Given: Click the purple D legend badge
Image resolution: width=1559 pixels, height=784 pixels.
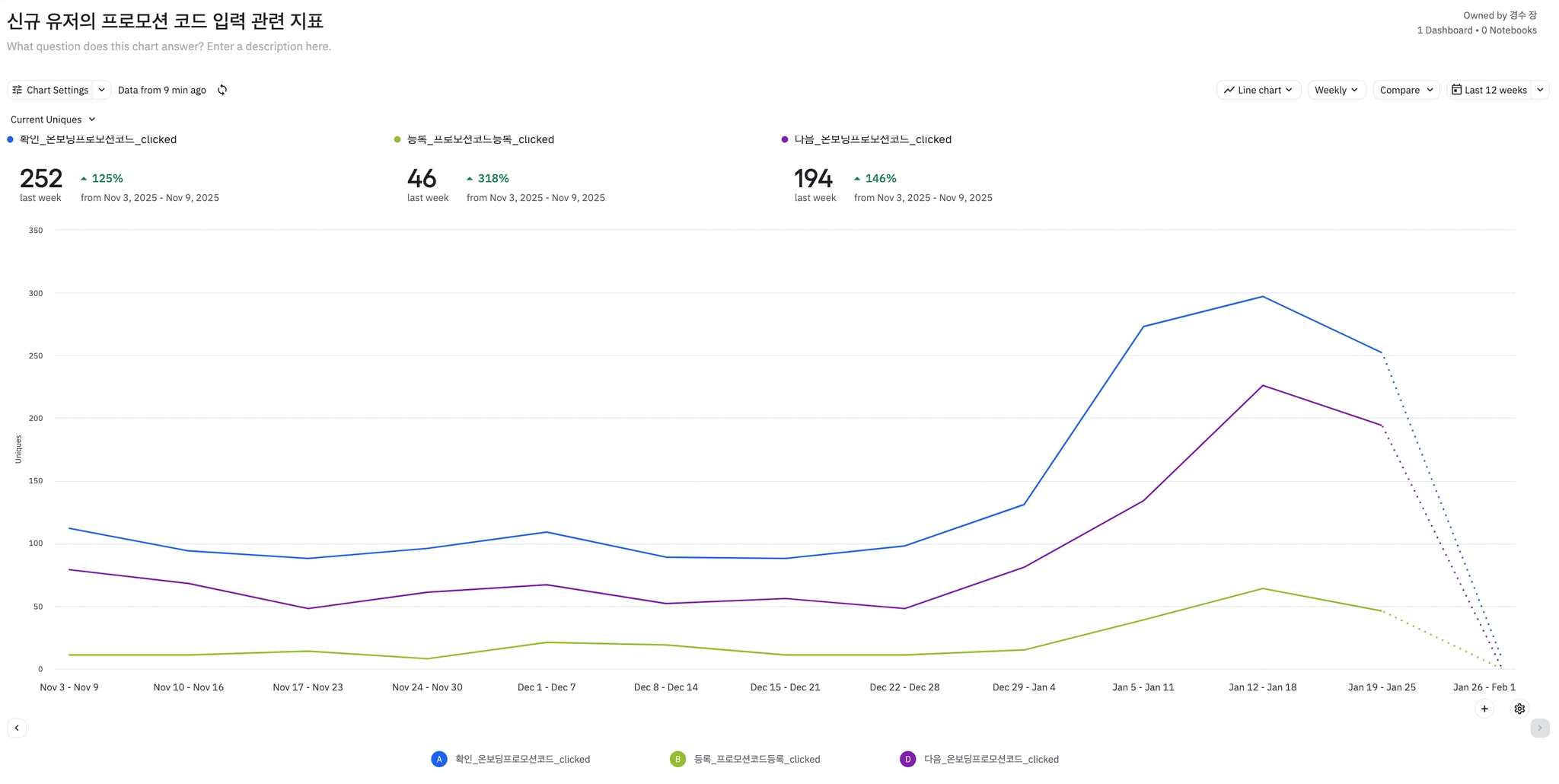Looking at the screenshot, I should [x=907, y=759].
